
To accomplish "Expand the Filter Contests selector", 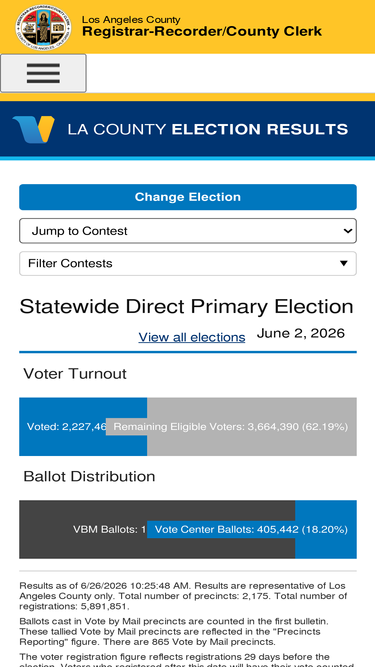I will click(188, 263).
